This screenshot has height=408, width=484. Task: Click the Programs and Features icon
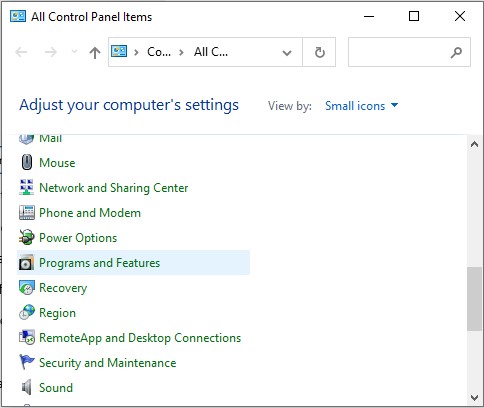pos(27,262)
